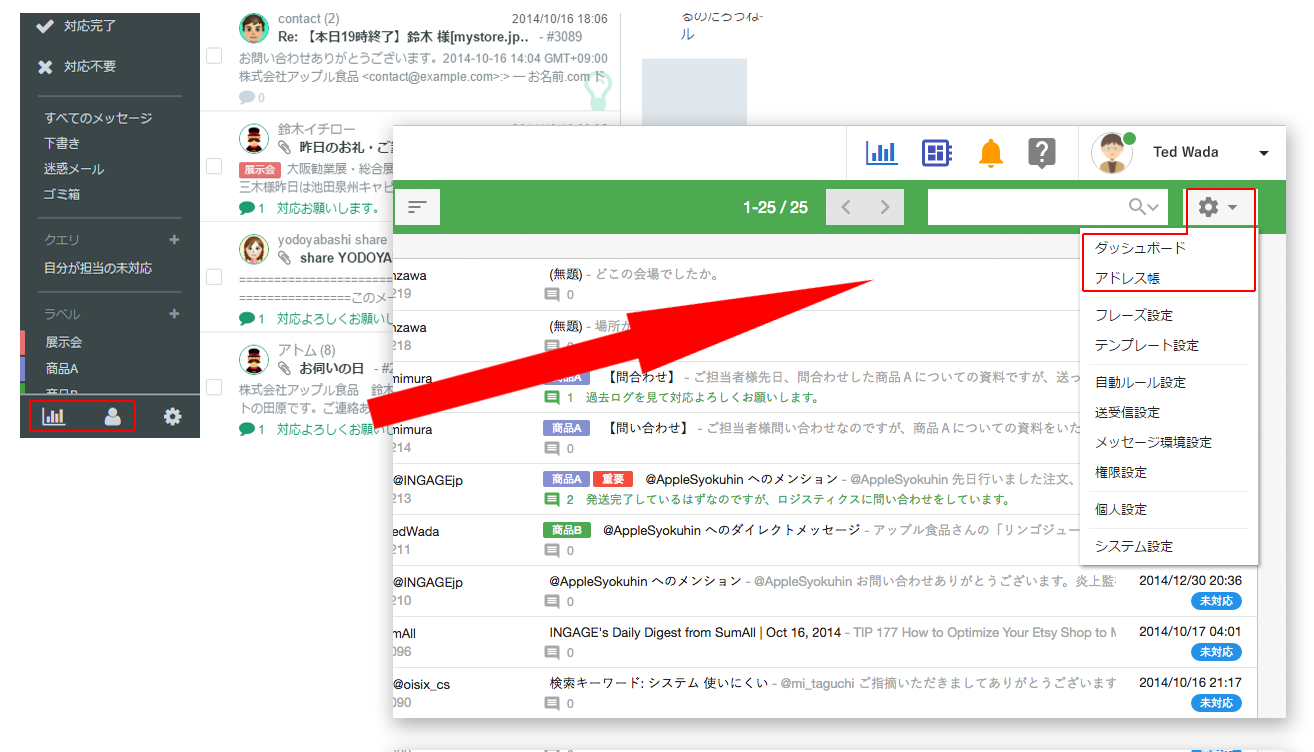
Task: Open settings gear in old sidebar footer
Action: (x=173, y=416)
